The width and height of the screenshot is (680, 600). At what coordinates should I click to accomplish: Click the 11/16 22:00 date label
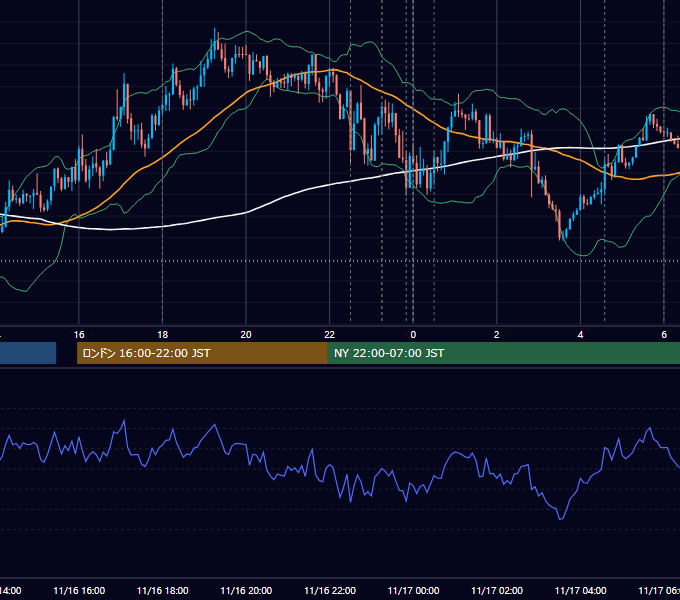pyautogui.click(x=330, y=590)
